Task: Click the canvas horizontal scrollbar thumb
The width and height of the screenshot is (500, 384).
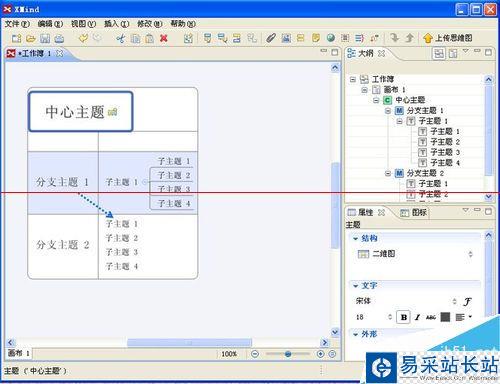Action: pyautogui.click(x=189, y=342)
